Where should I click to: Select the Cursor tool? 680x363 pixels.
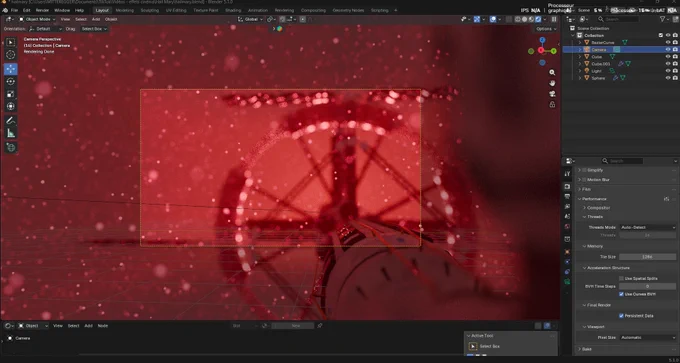tap(10, 55)
